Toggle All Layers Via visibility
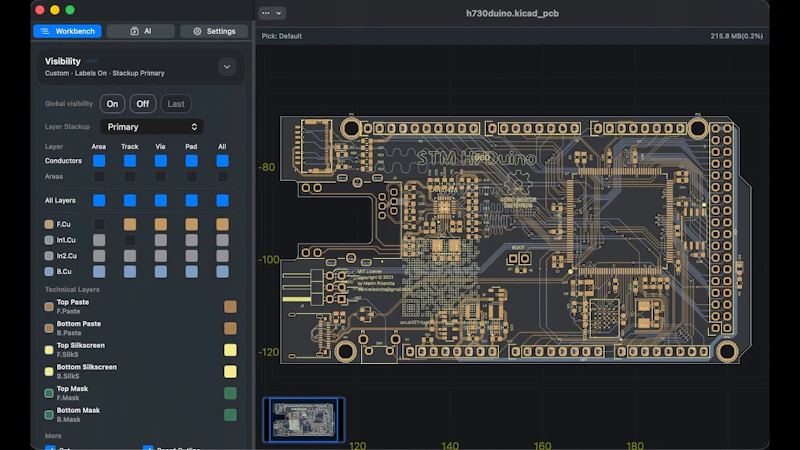The image size is (800, 450). click(161, 201)
